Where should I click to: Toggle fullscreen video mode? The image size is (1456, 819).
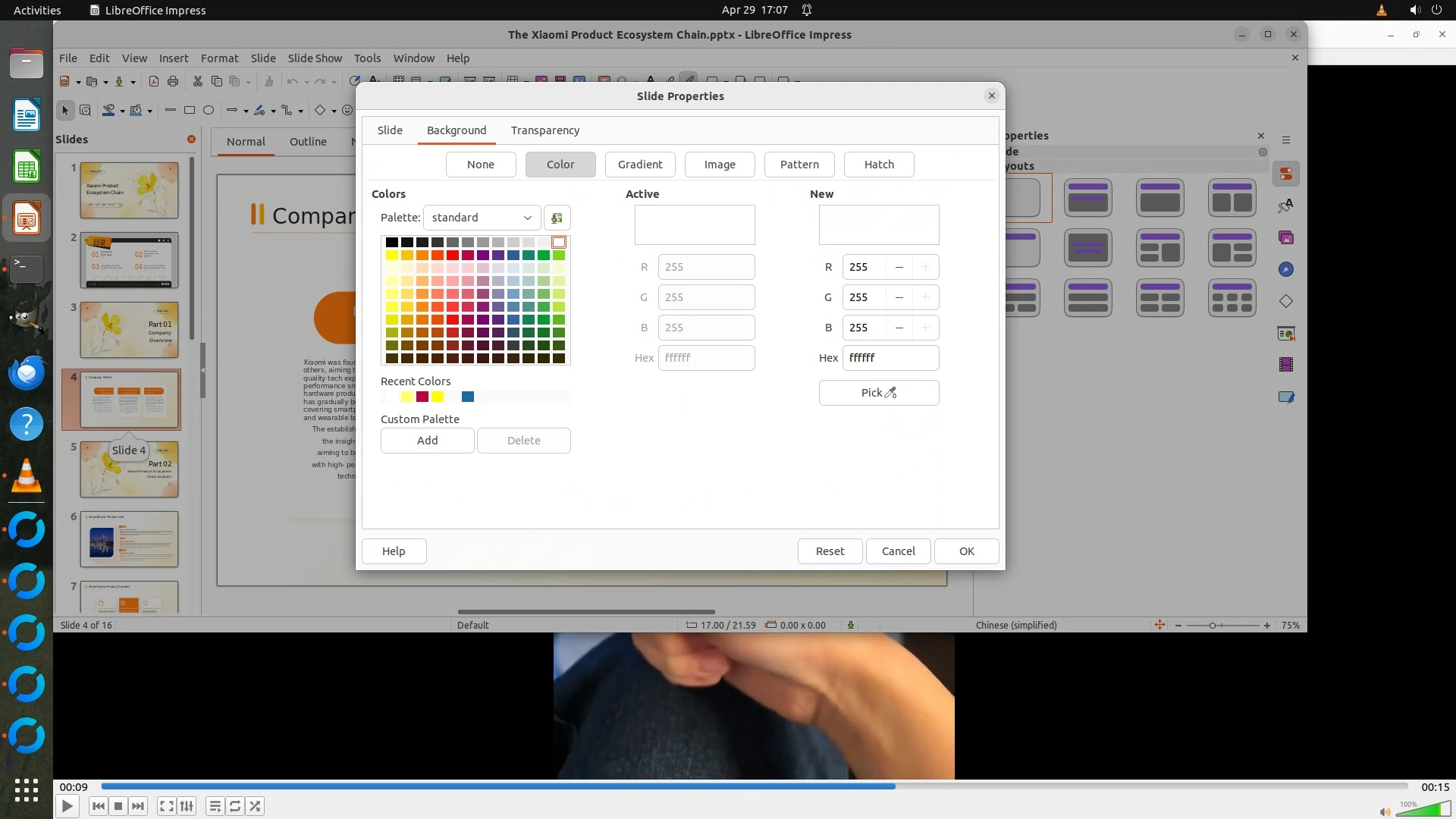[x=167, y=806]
